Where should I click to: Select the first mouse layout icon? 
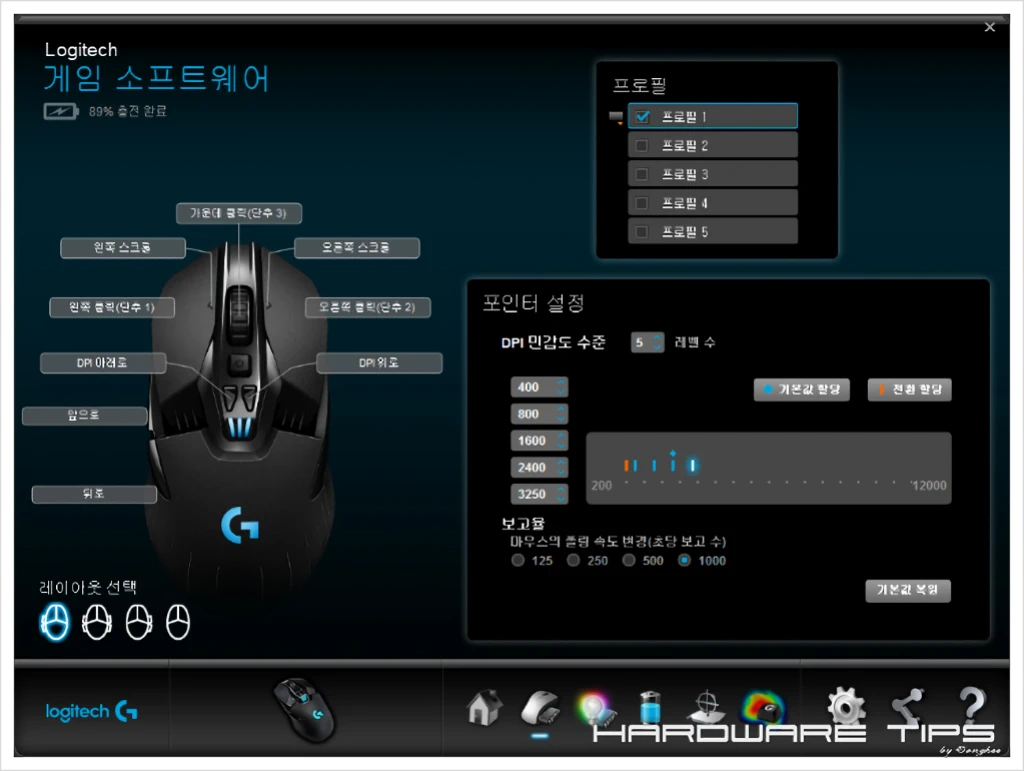[55, 622]
